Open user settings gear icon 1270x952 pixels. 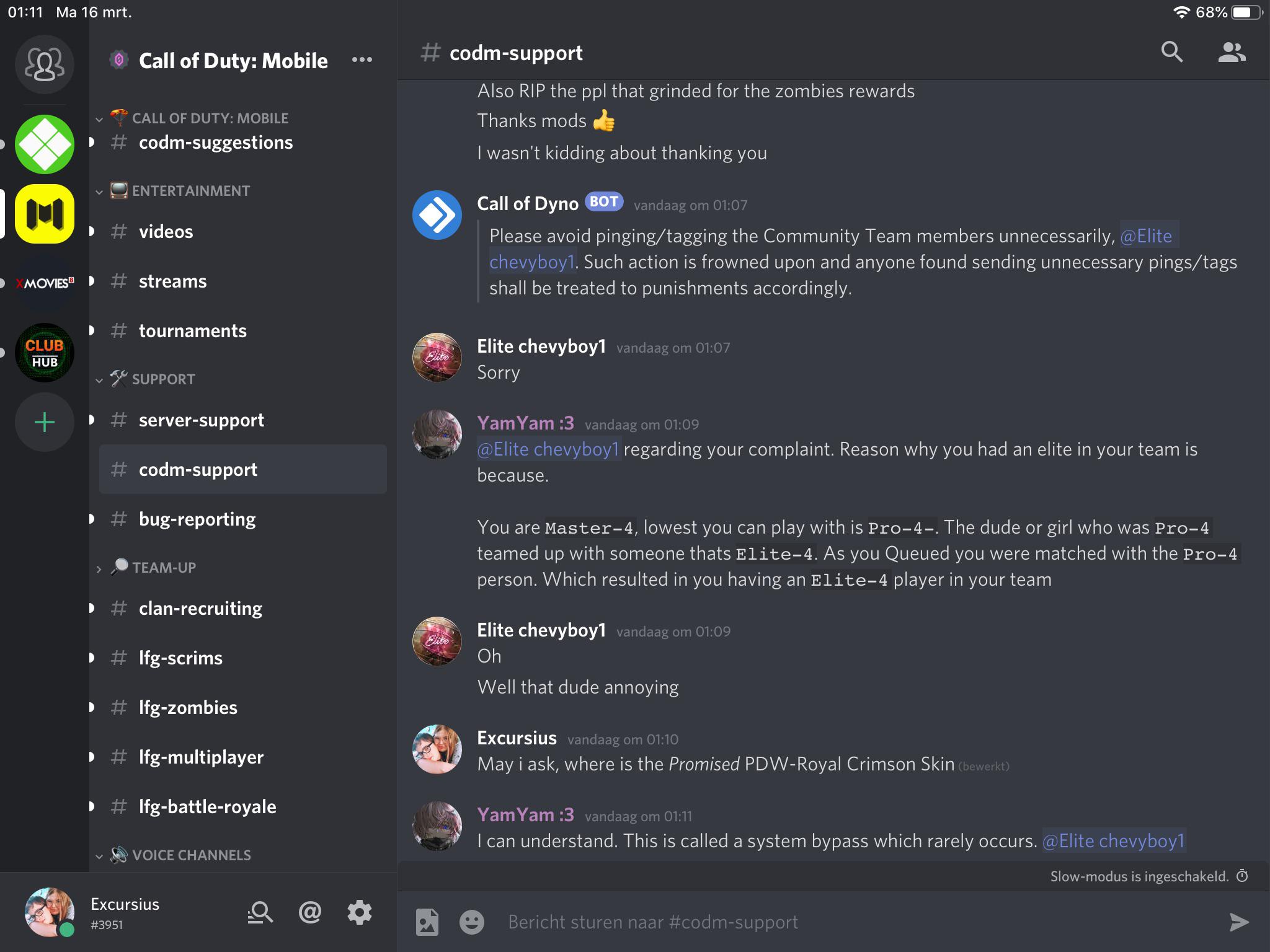click(x=360, y=912)
